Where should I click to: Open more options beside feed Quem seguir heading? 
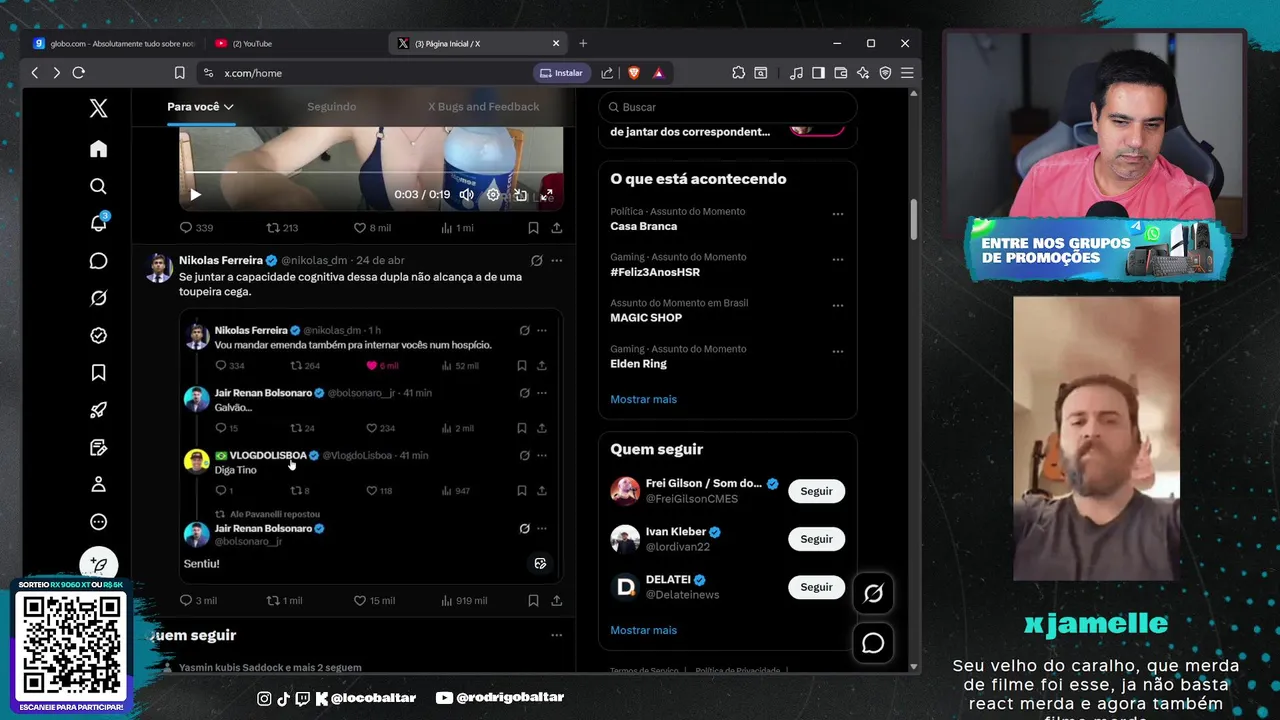[557, 635]
